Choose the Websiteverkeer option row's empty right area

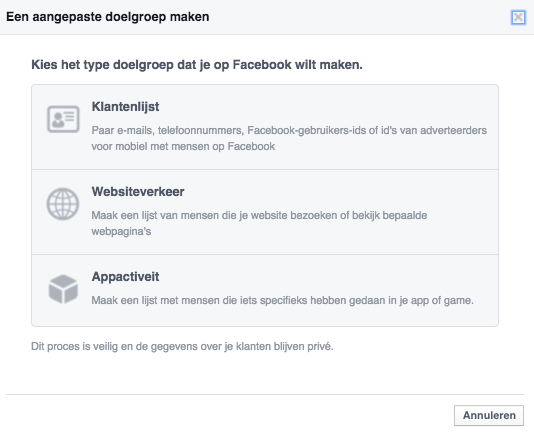[375, 191]
